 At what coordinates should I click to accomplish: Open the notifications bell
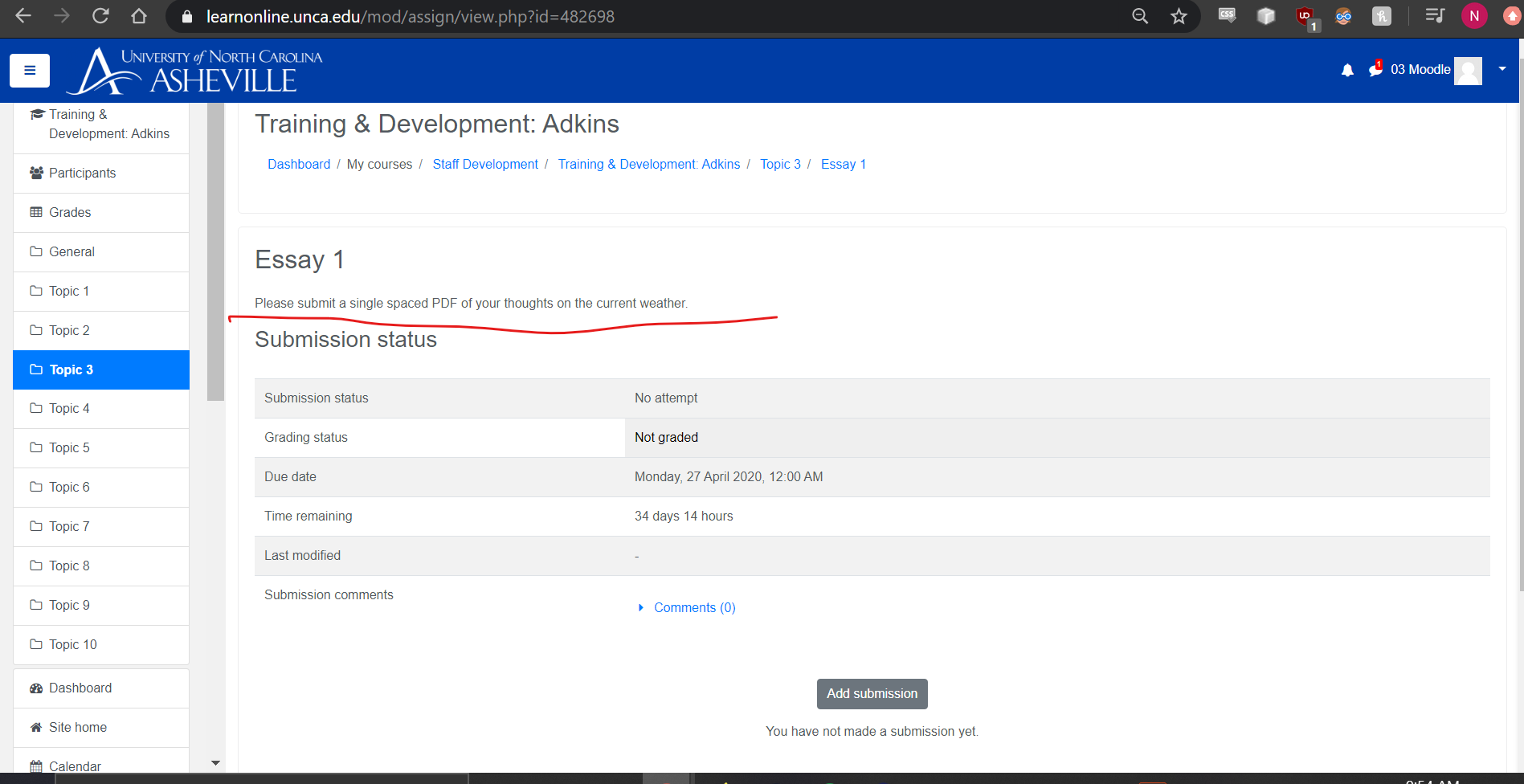click(1347, 71)
